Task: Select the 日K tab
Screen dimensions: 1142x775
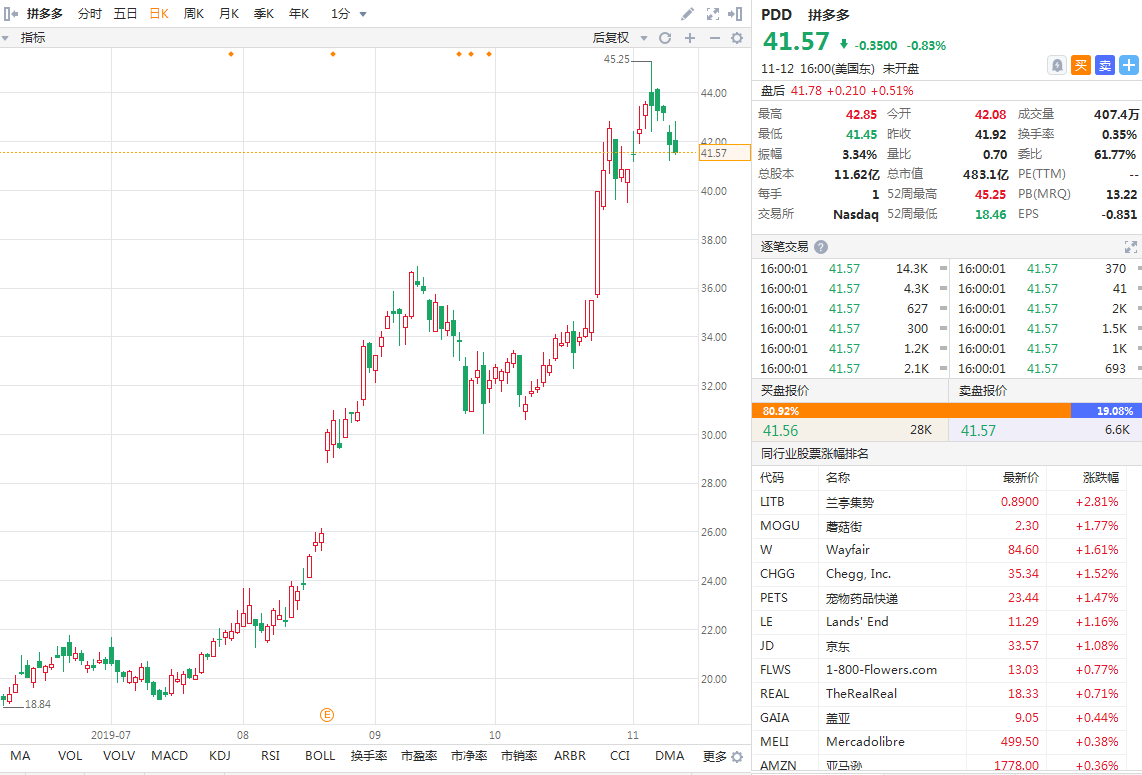Action: [160, 14]
